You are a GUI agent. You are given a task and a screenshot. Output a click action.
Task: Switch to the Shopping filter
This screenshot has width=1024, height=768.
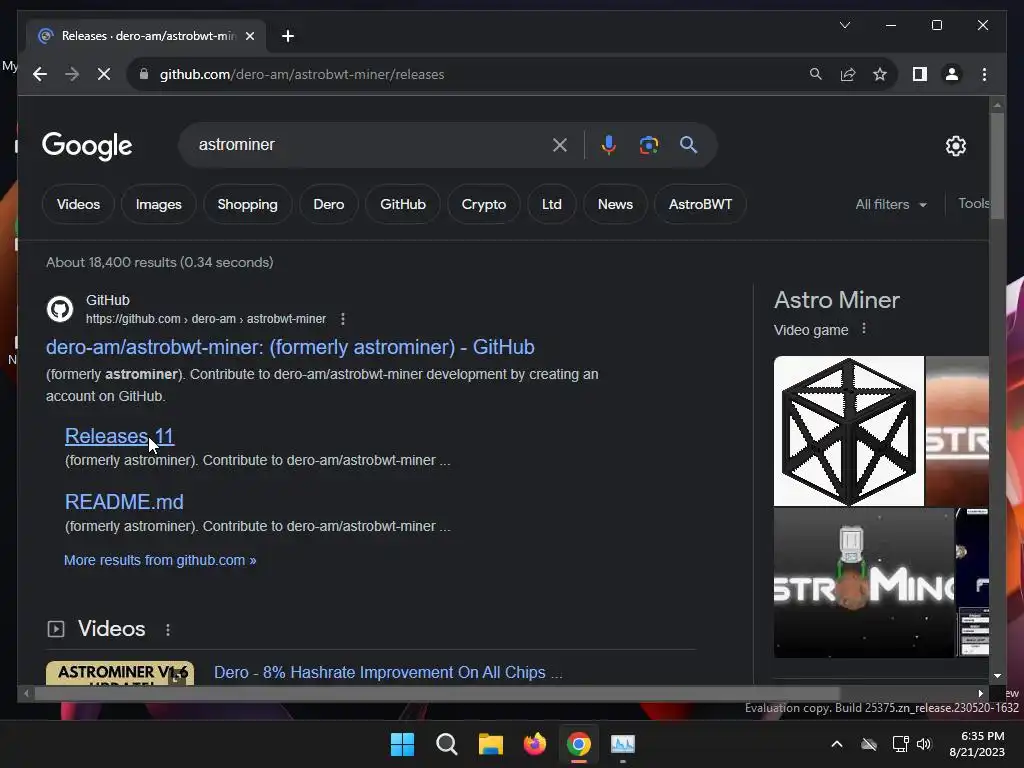248,204
